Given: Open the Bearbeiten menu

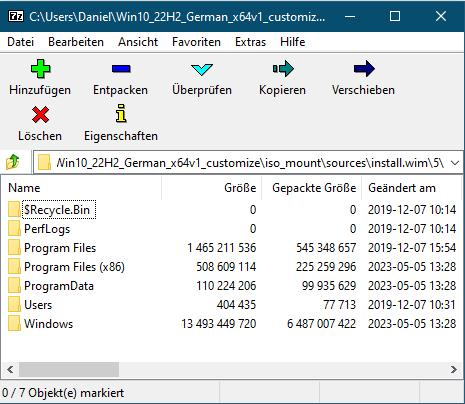Looking at the screenshot, I should coord(76,42).
